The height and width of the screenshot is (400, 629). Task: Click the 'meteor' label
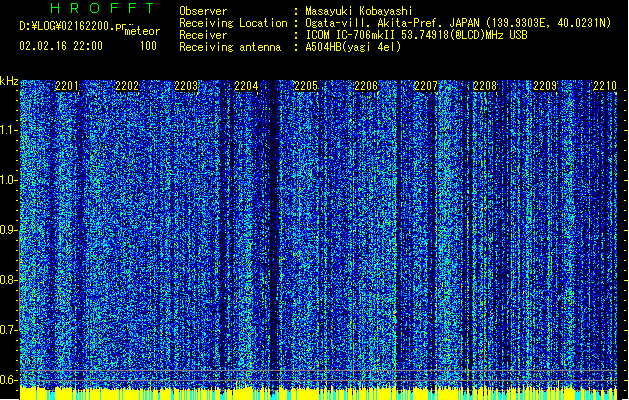142,31
